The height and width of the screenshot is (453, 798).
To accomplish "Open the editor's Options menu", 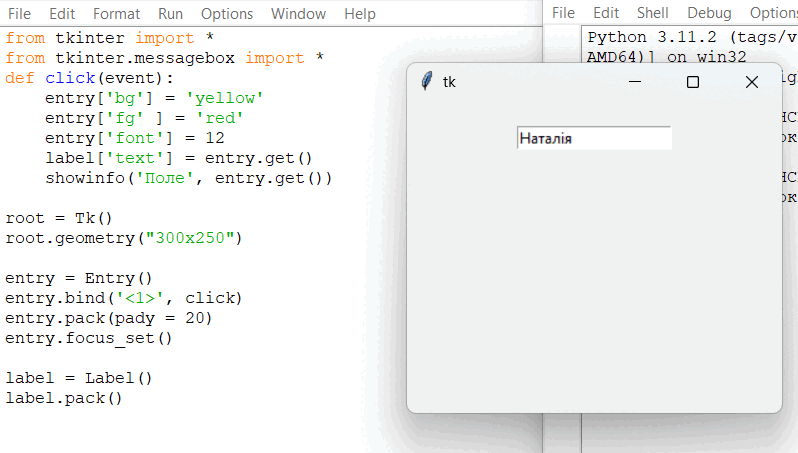I will 226,14.
